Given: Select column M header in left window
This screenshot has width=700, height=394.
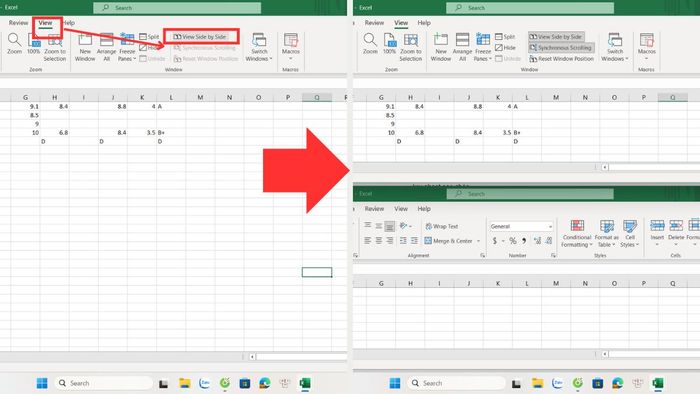Looking at the screenshot, I should 200,97.
